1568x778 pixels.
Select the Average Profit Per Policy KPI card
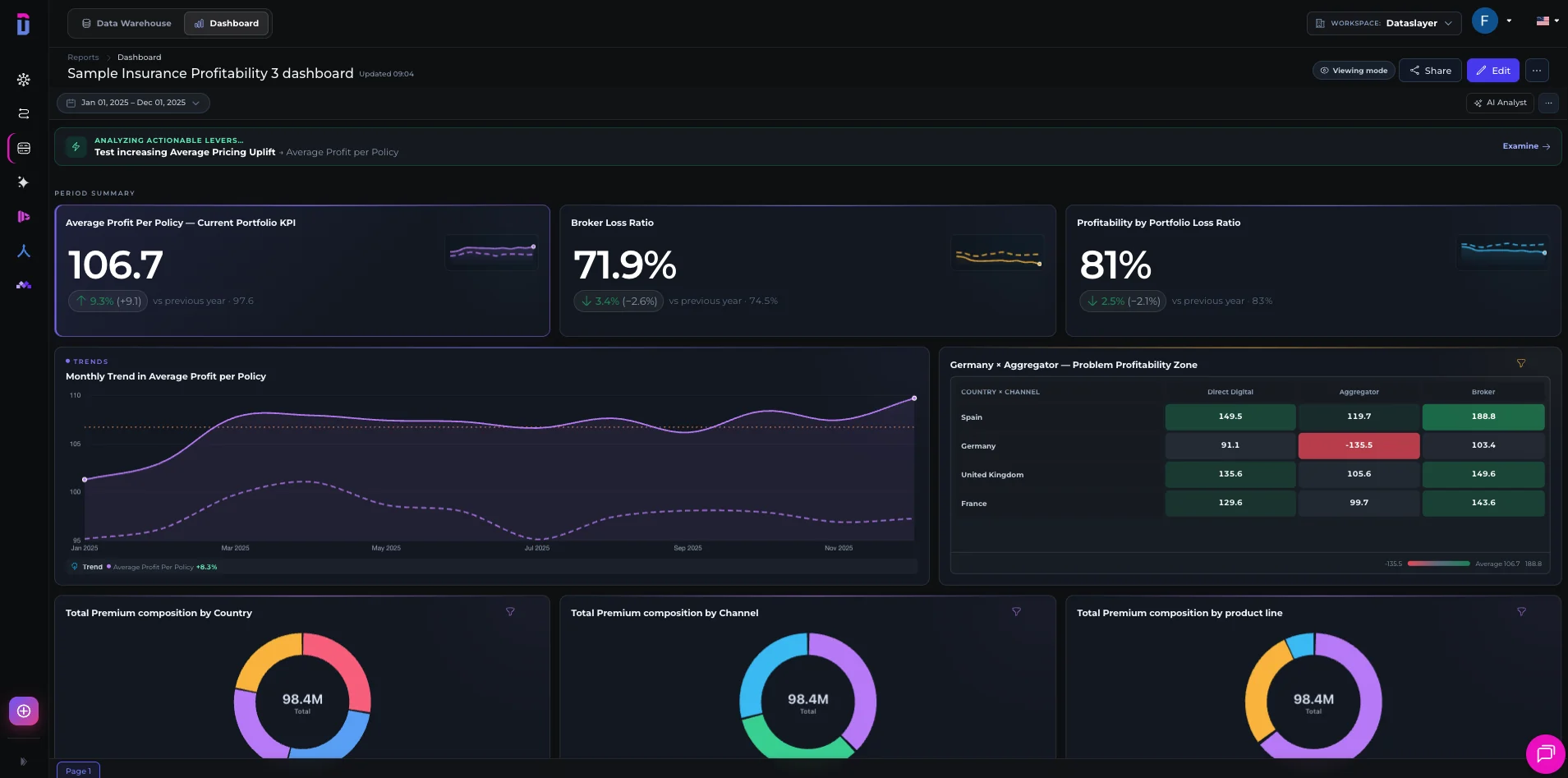tap(302, 270)
